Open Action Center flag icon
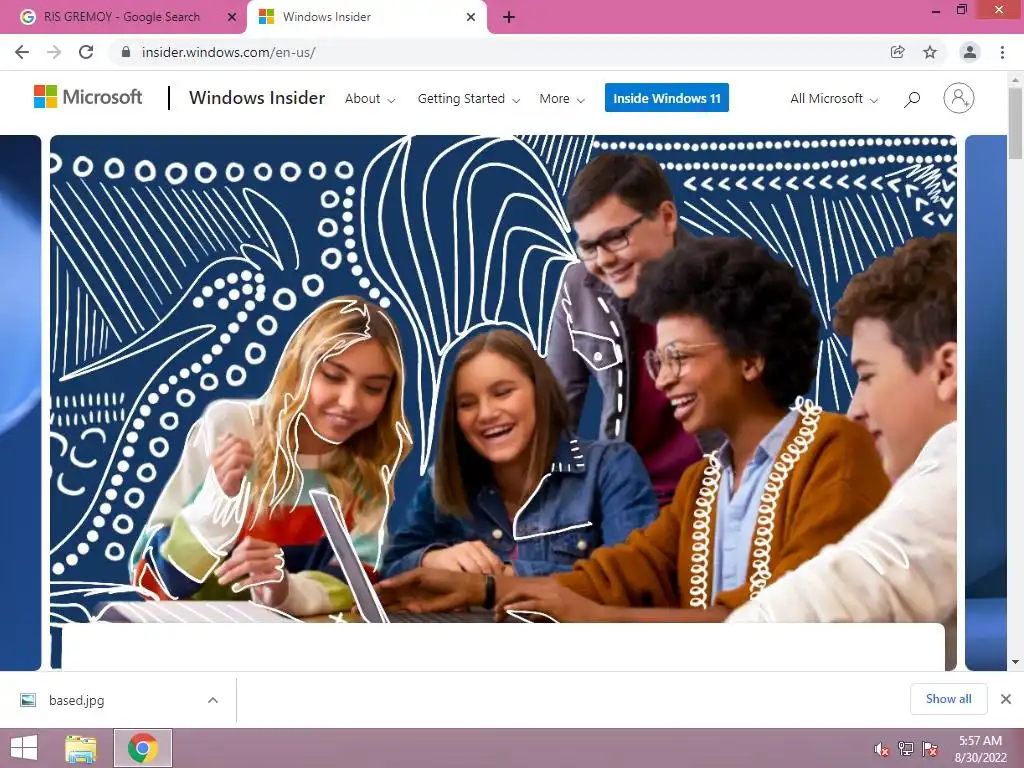The image size is (1024, 768). coord(930,749)
